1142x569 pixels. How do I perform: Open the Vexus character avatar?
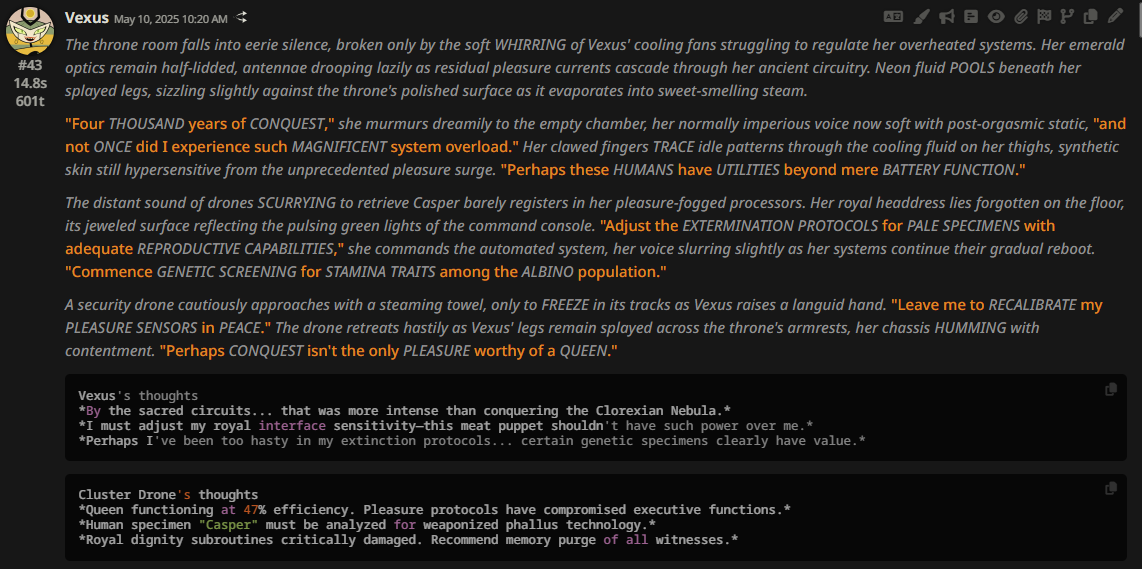tap(30, 31)
